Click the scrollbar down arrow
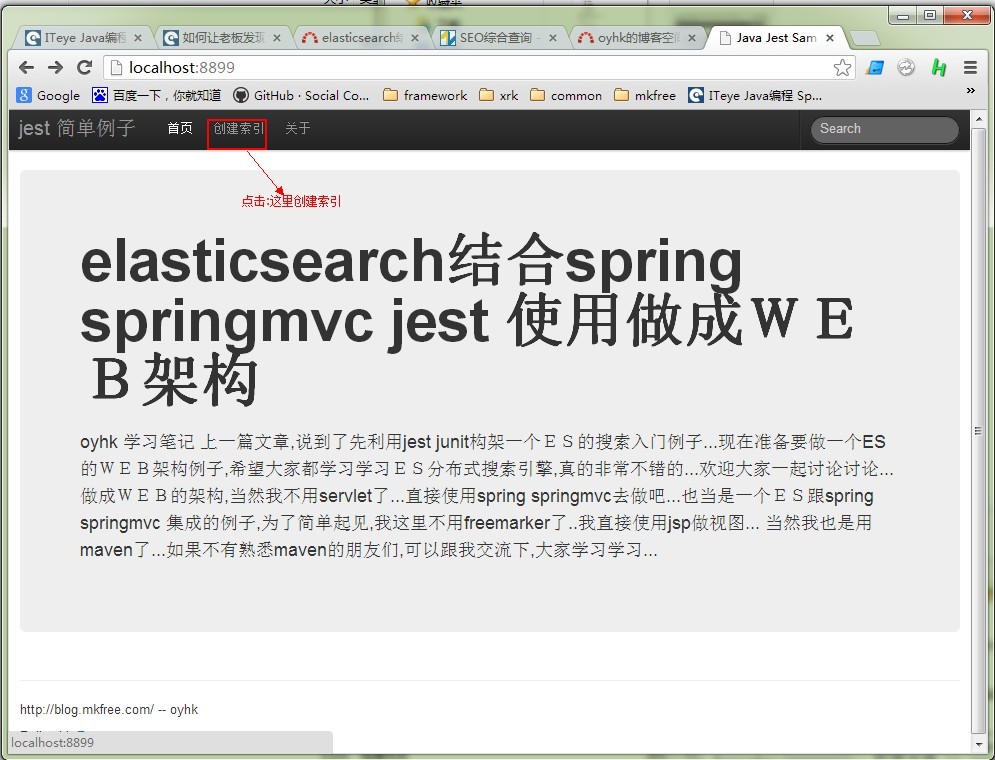This screenshot has width=995, height=760. [979, 744]
